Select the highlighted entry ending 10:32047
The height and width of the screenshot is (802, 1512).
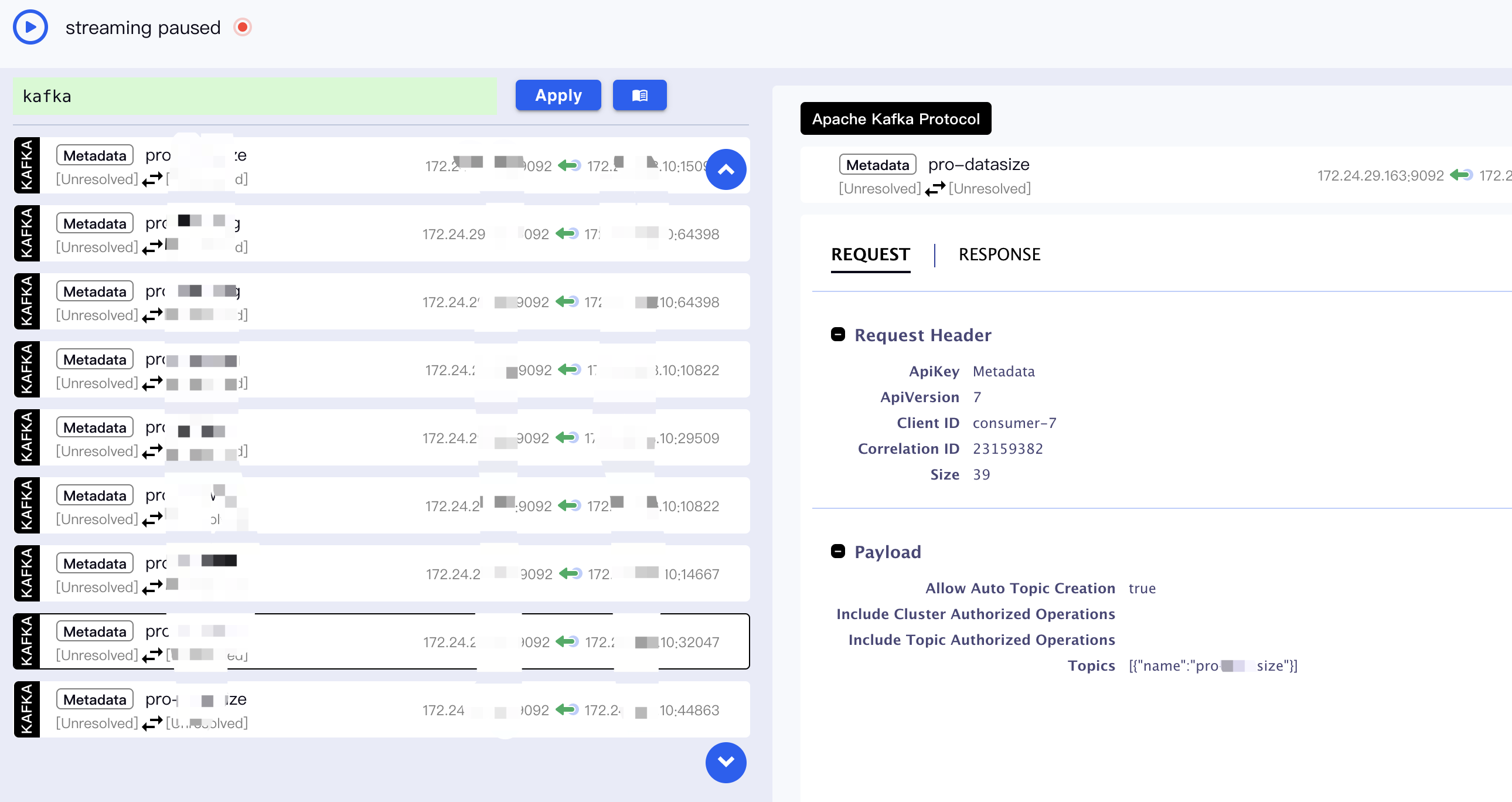(382, 642)
